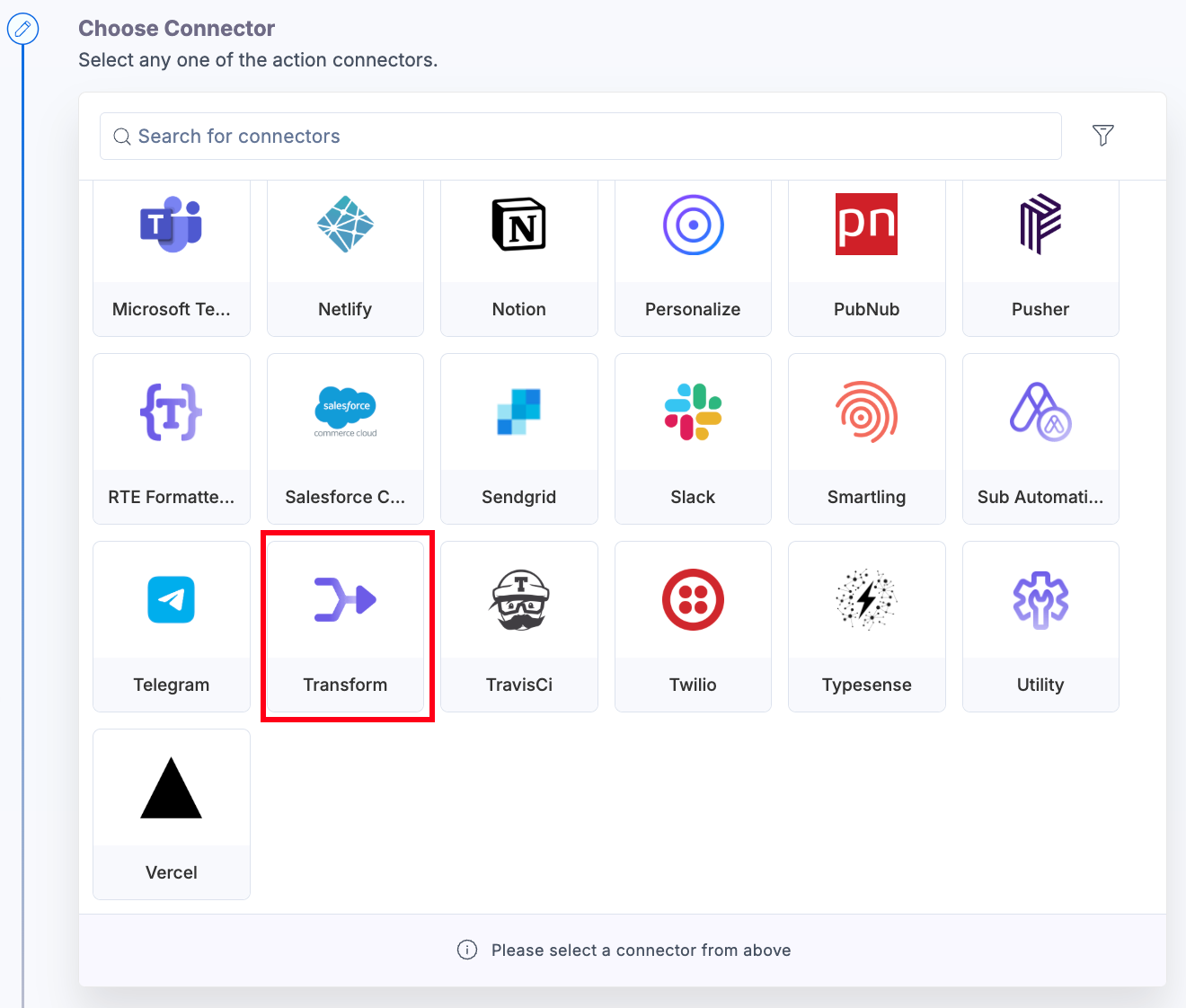This screenshot has width=1186, height=1008.
Task: Click the Please select a connector message
Action: 642,951
